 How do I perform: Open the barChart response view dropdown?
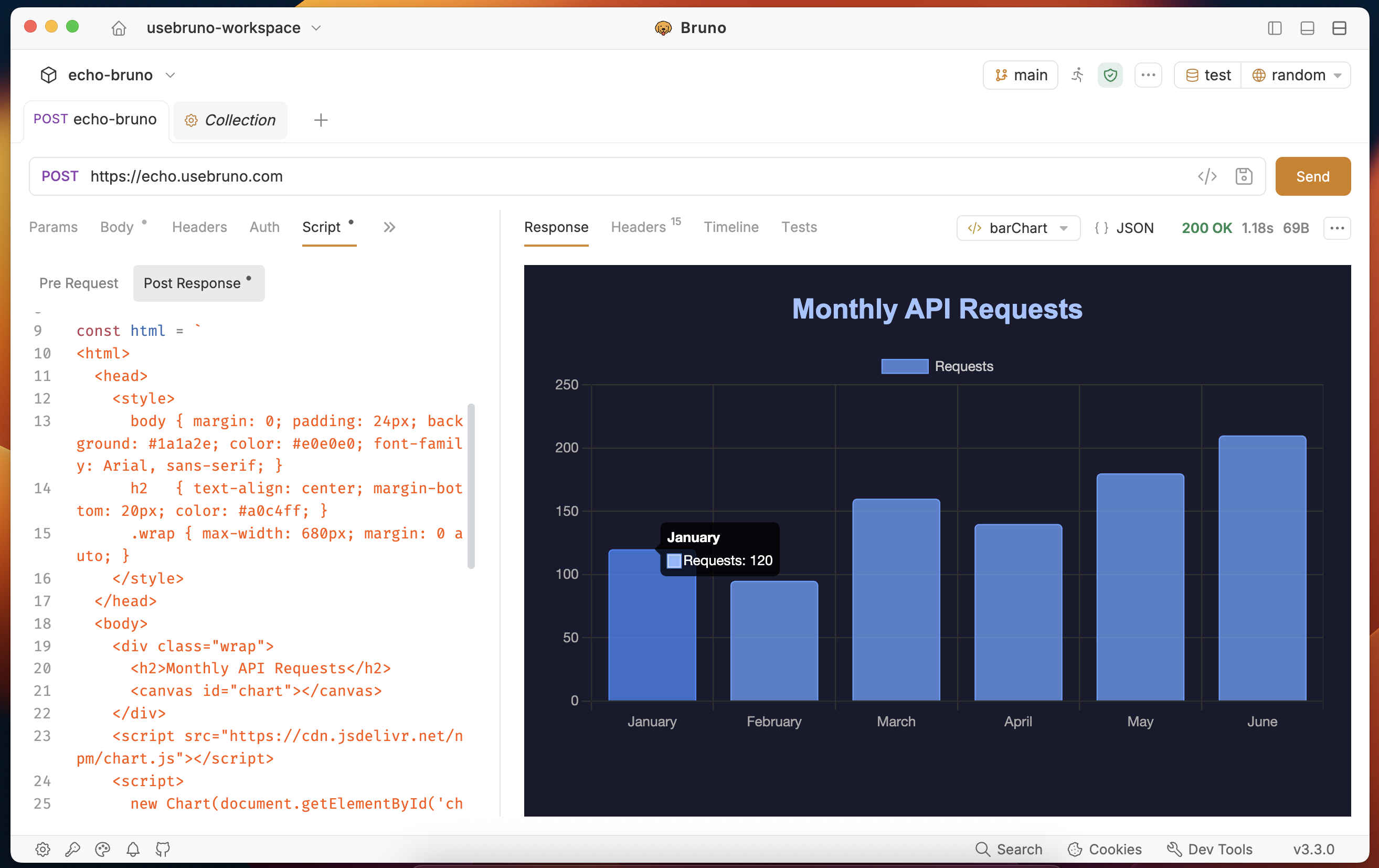[1018, 228]
